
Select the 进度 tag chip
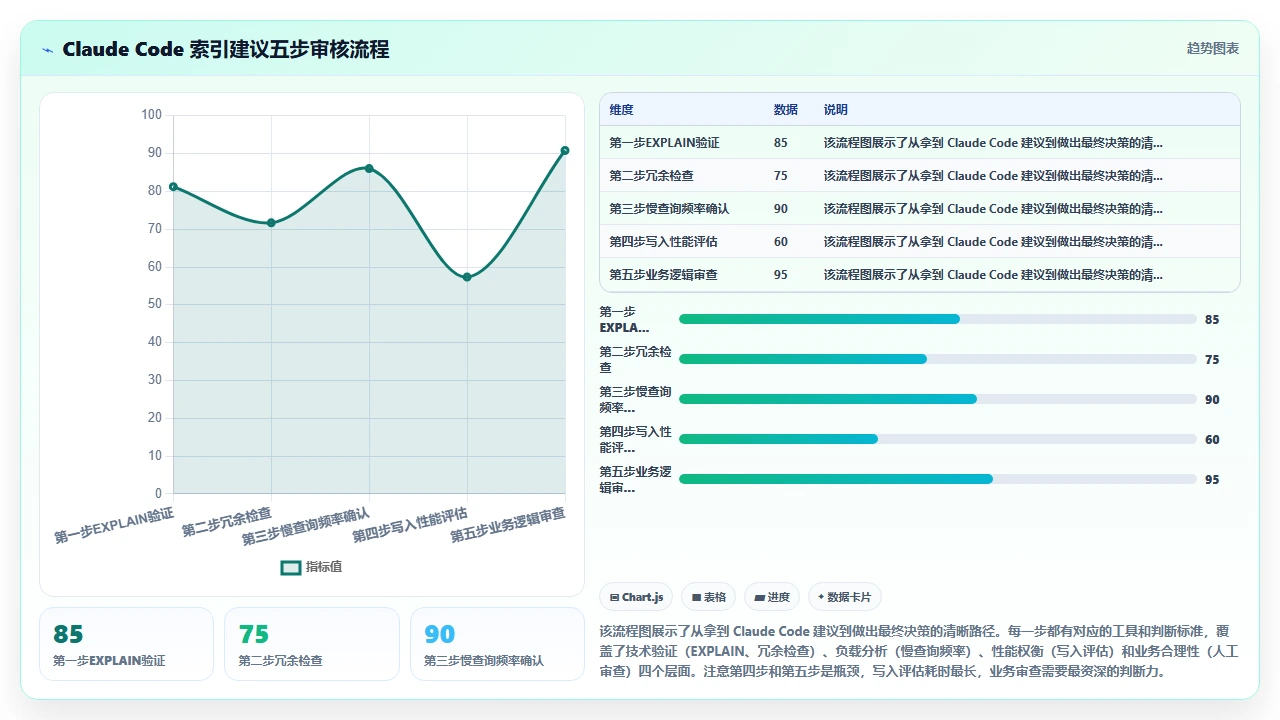click(x=772, y=597)
